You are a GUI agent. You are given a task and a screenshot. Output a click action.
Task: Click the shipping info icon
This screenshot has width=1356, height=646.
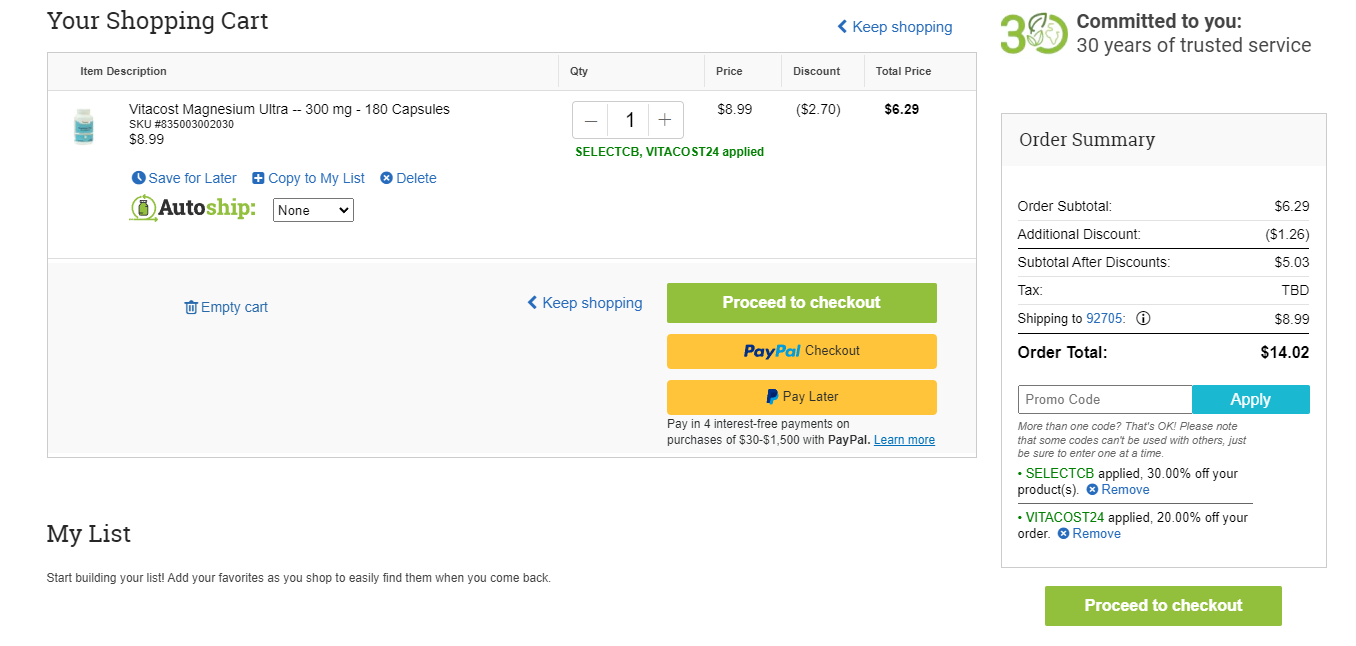(x=1143, y=319)
